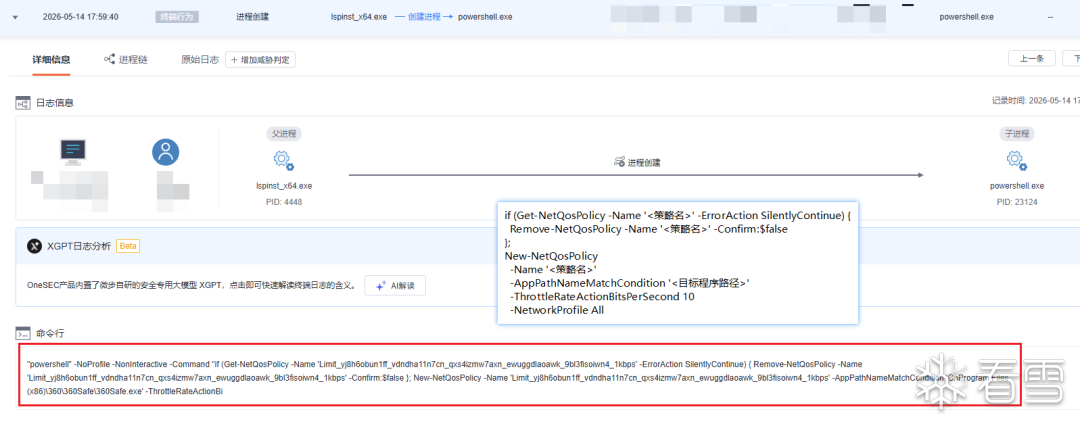Viewport: 1080px width, 428px height.
Task: Click the Beta badge
Action: click(x=128, y=246)
